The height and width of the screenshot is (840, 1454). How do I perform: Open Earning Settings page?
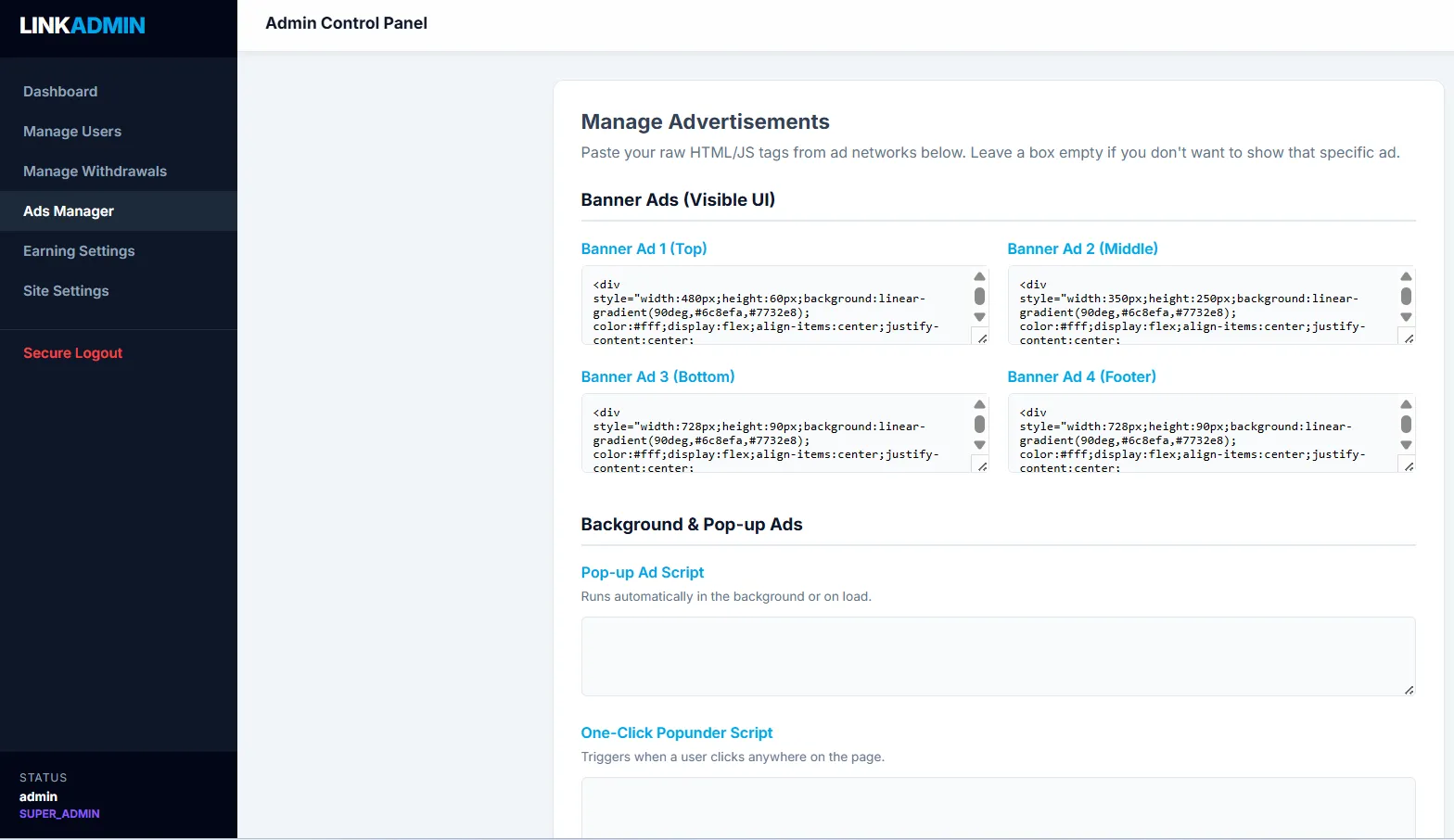coord(79,251)
